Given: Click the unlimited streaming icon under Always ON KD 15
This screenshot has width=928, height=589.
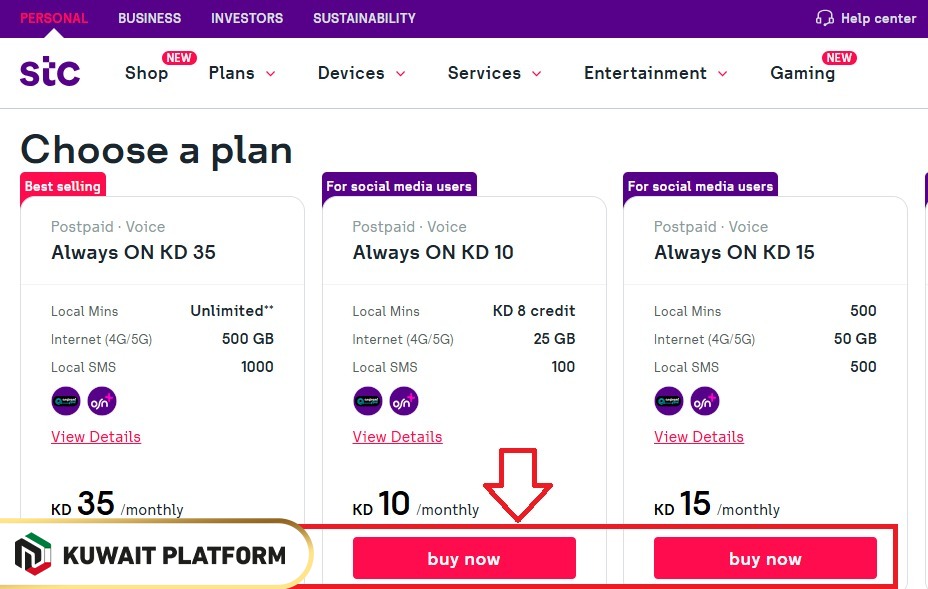Looking at the screenshot, I should (669, 400).
